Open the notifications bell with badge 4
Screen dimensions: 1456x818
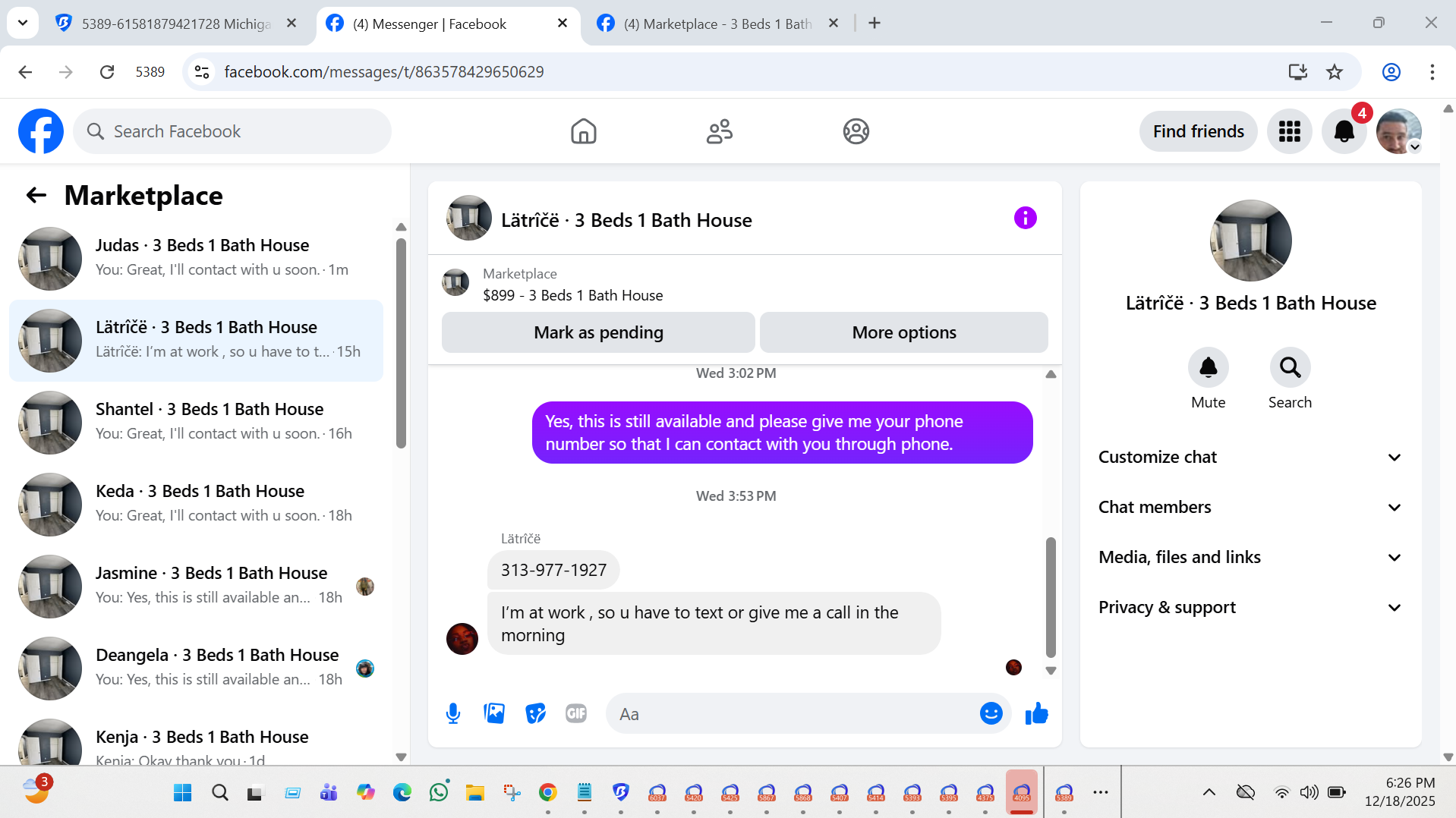[x=1344, y=131]
